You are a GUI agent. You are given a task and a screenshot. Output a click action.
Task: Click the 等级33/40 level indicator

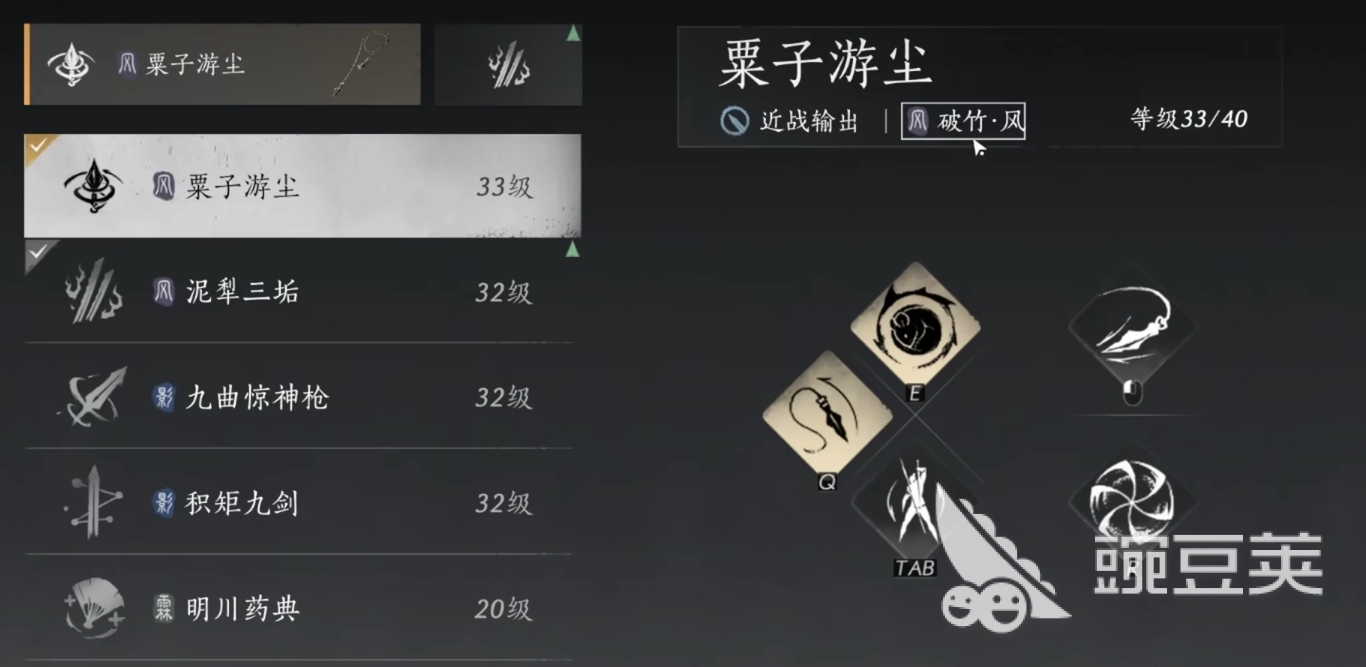[1189, 120]
